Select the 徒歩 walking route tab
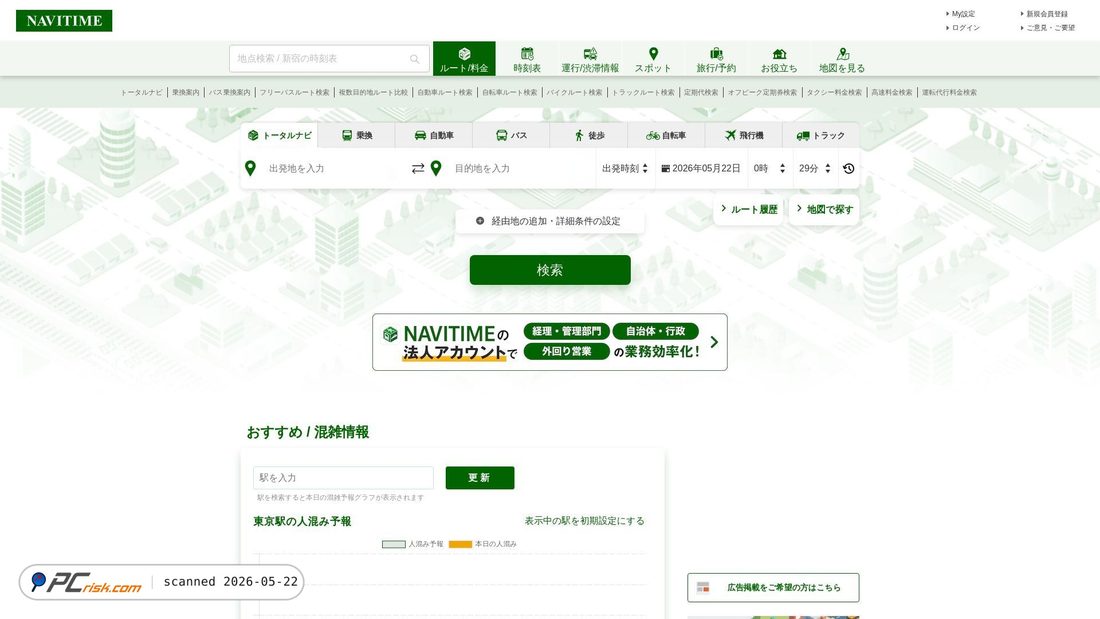The width and height of the screenshot is (1100, 619). pos(589,135)
